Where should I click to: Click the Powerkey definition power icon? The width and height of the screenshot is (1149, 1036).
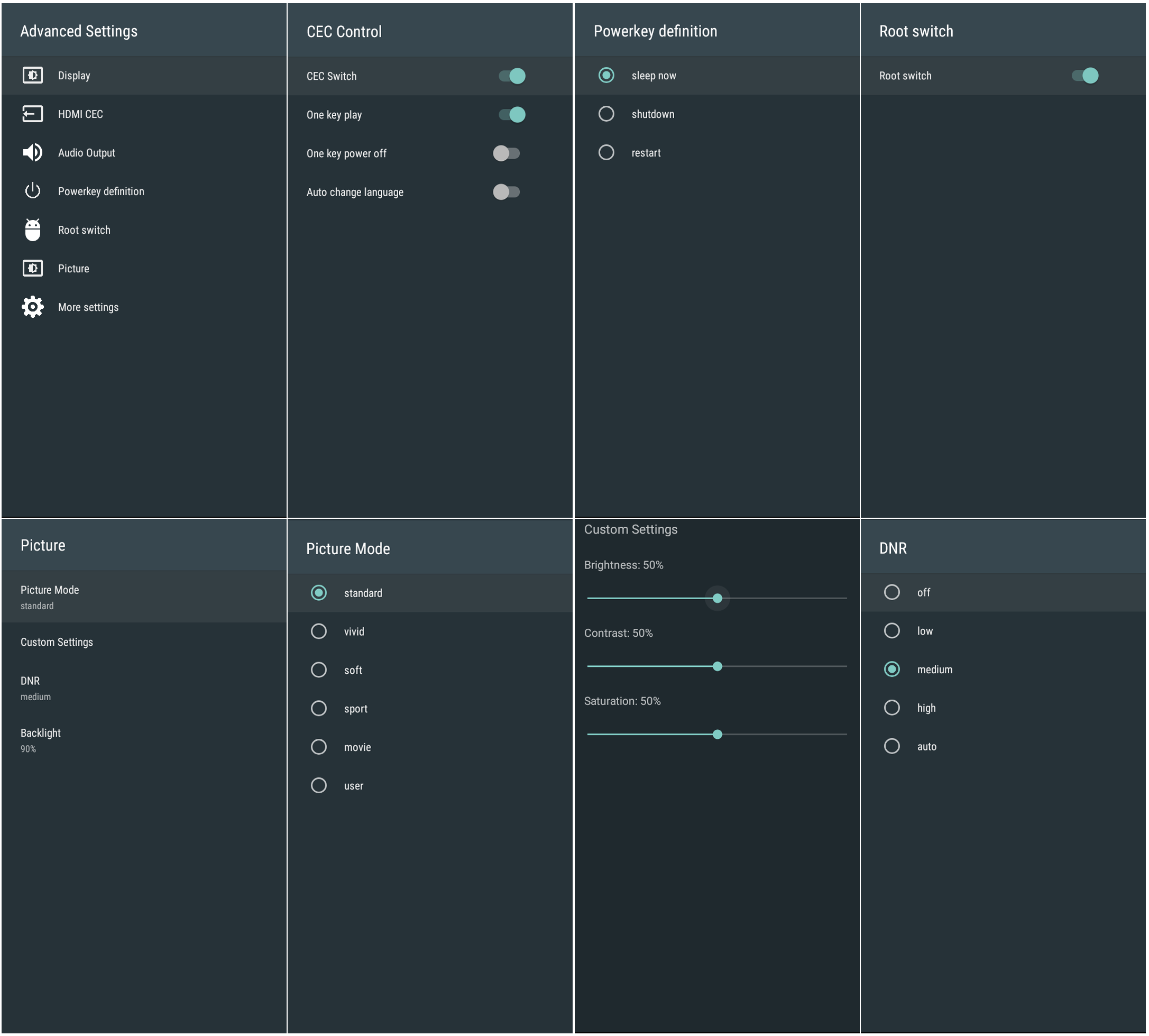pyautogui.click(x=32, y=191)
